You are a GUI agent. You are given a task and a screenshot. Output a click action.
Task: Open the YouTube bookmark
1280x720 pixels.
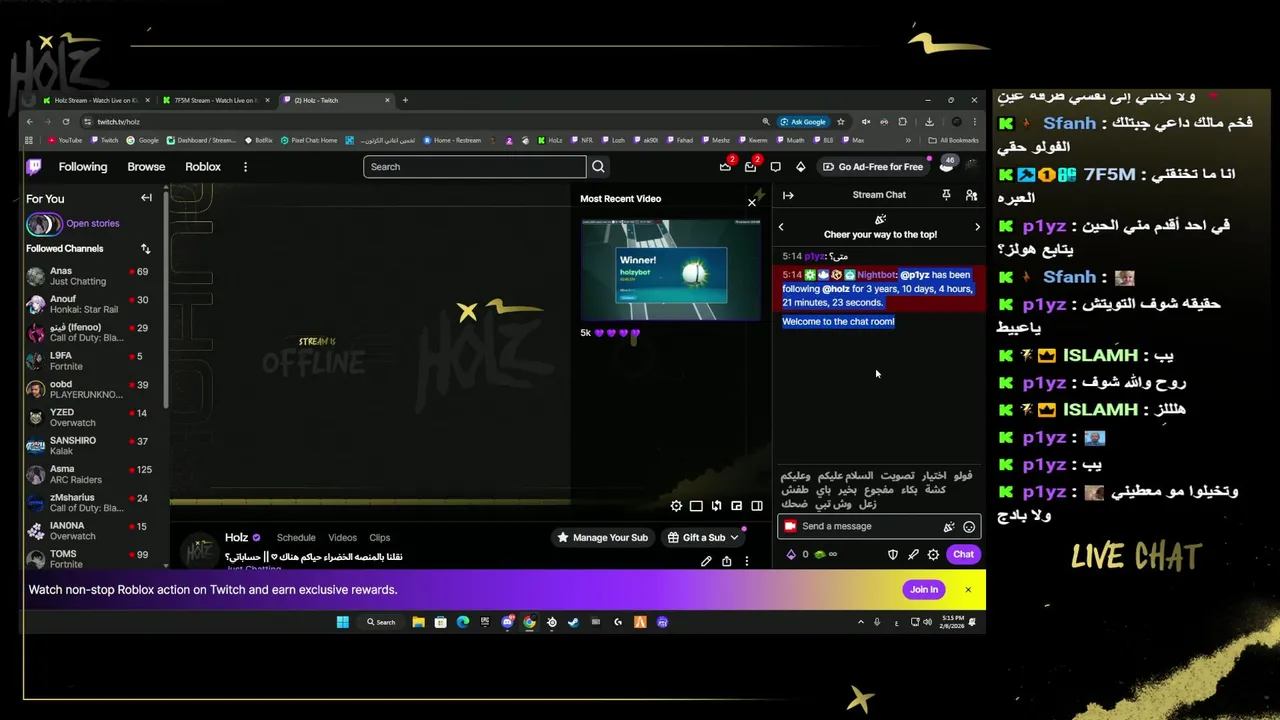pyautogui.click(x=66, y=140)
